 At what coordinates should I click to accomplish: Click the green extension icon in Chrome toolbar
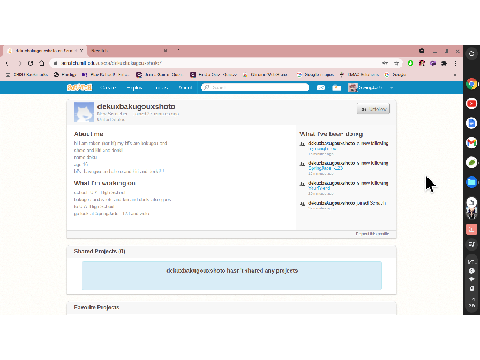pos(410,63)
